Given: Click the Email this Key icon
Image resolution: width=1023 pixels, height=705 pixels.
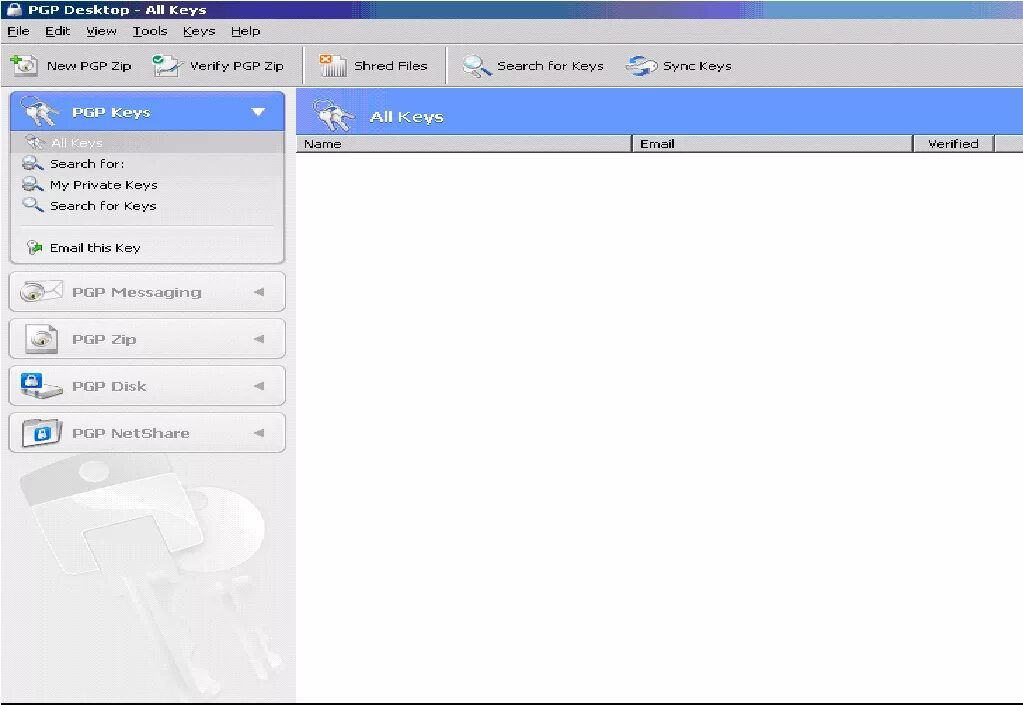Looking at the screenshot, I should coord(34,247).
